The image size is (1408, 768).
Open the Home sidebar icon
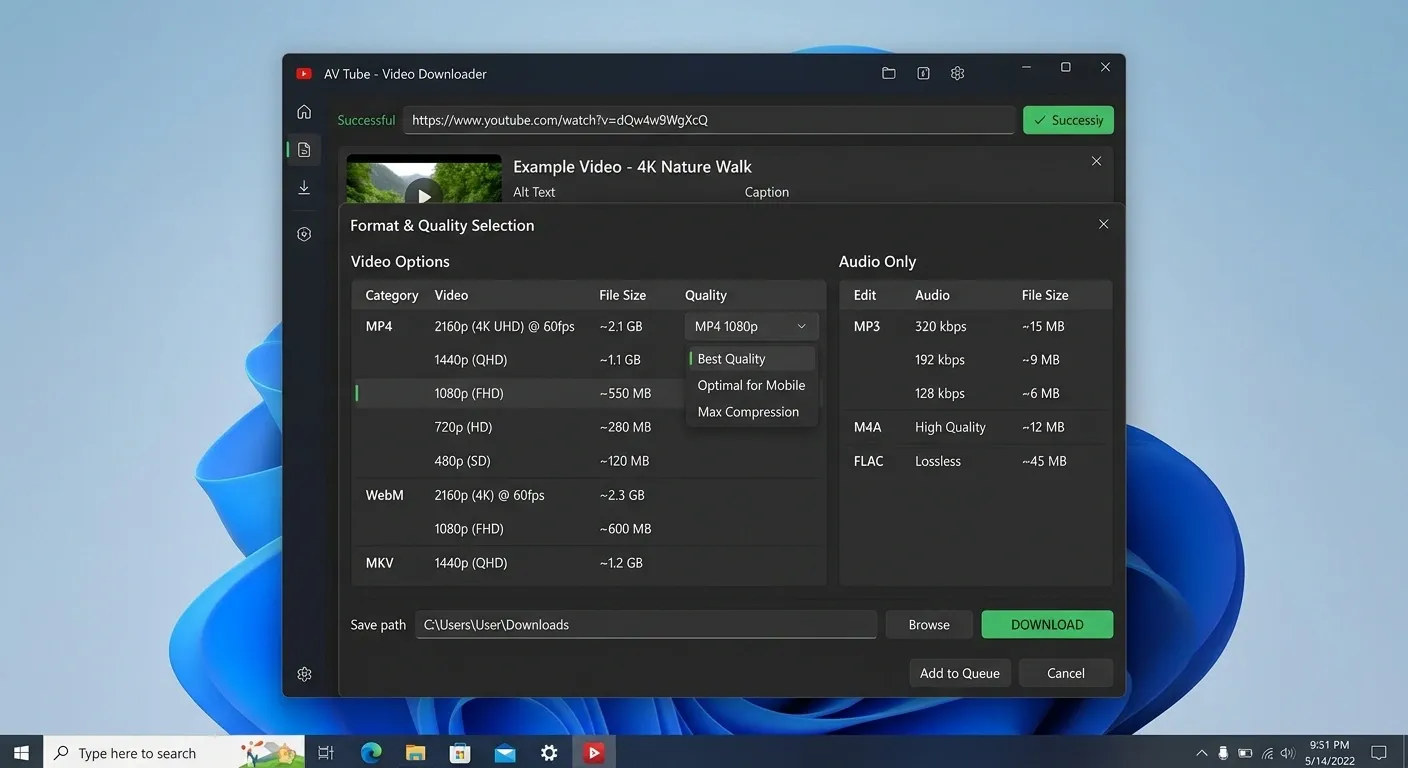(304, 112)
